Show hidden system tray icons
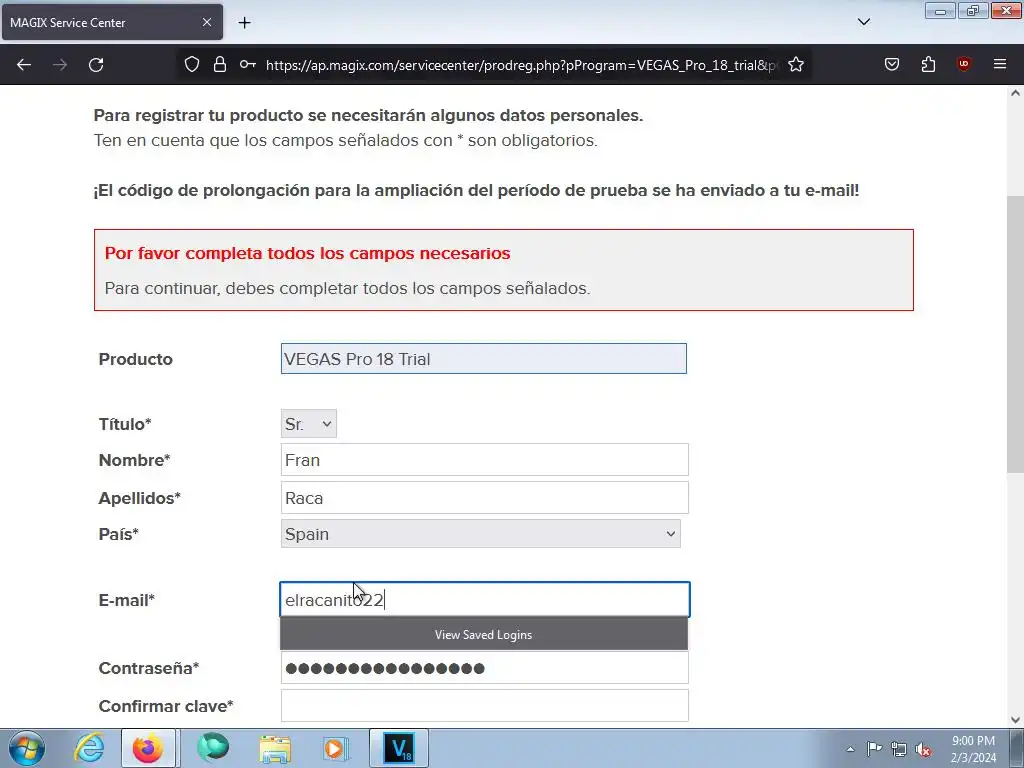1024x768 pixels. pos(850,749)
